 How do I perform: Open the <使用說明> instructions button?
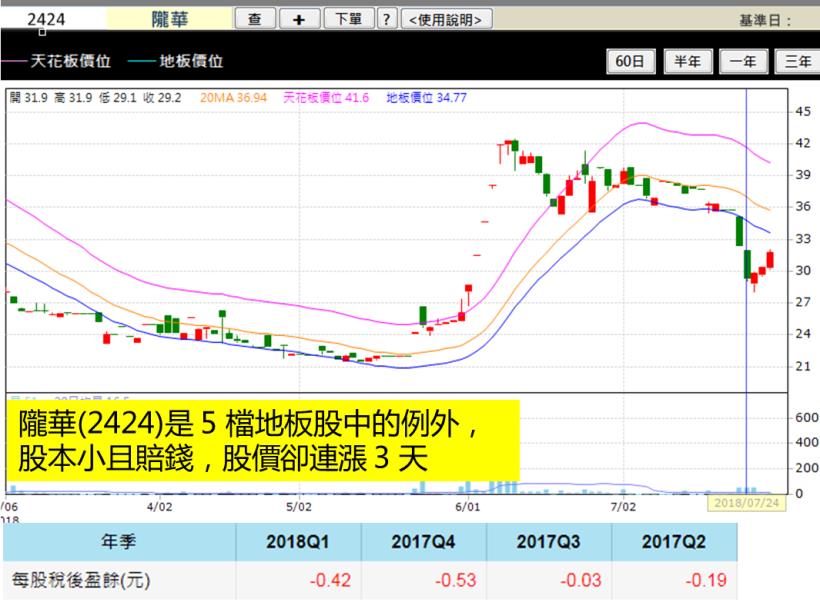coord(446,19)
